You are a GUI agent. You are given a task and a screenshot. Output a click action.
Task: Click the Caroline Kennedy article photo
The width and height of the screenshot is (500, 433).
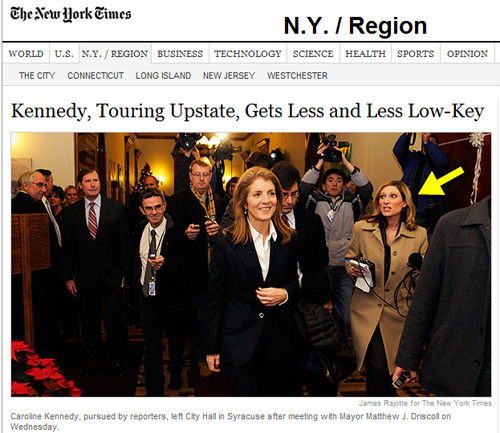[x=251, y=264]
